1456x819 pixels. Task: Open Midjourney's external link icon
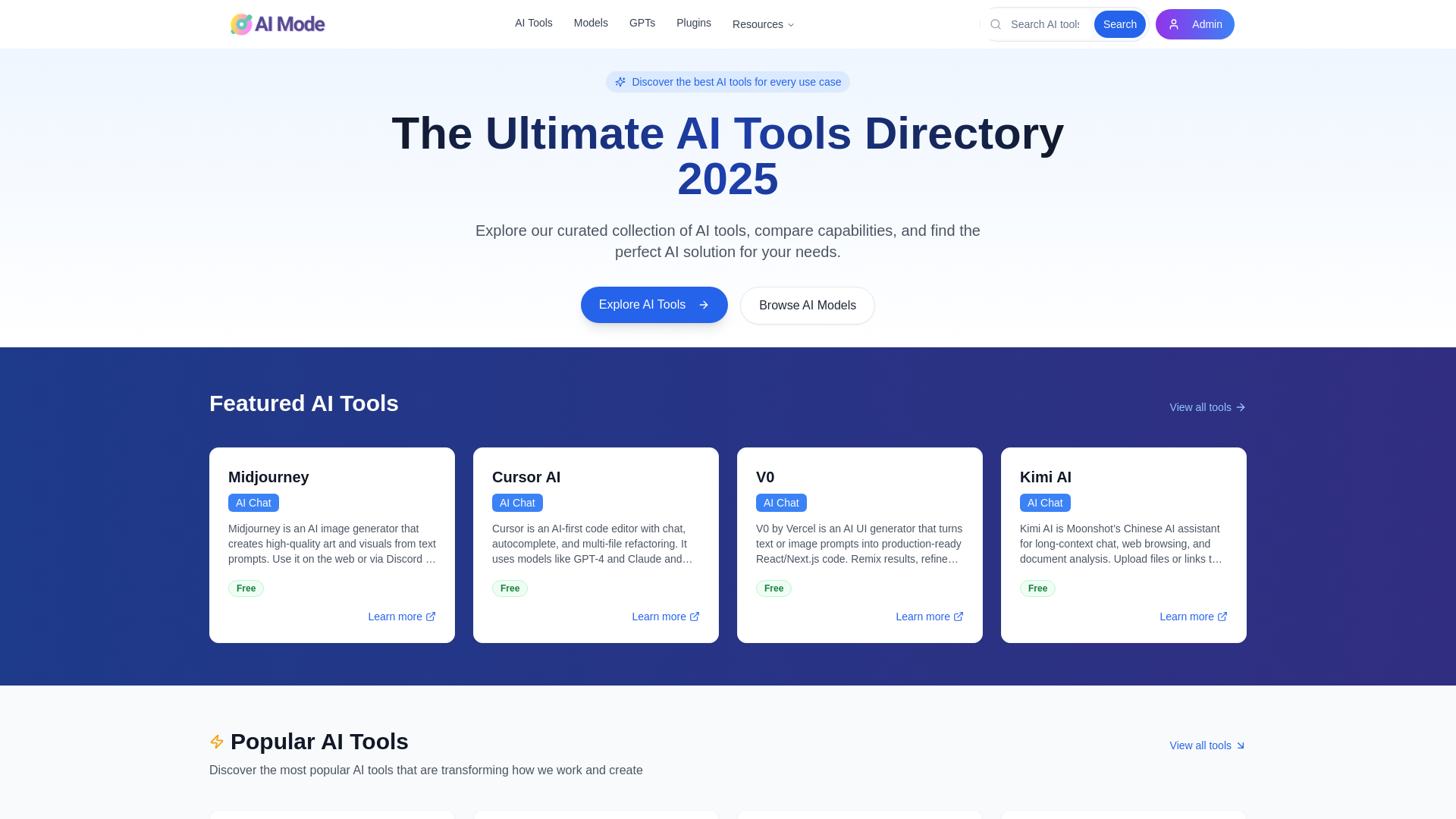[x=431, y=617]
